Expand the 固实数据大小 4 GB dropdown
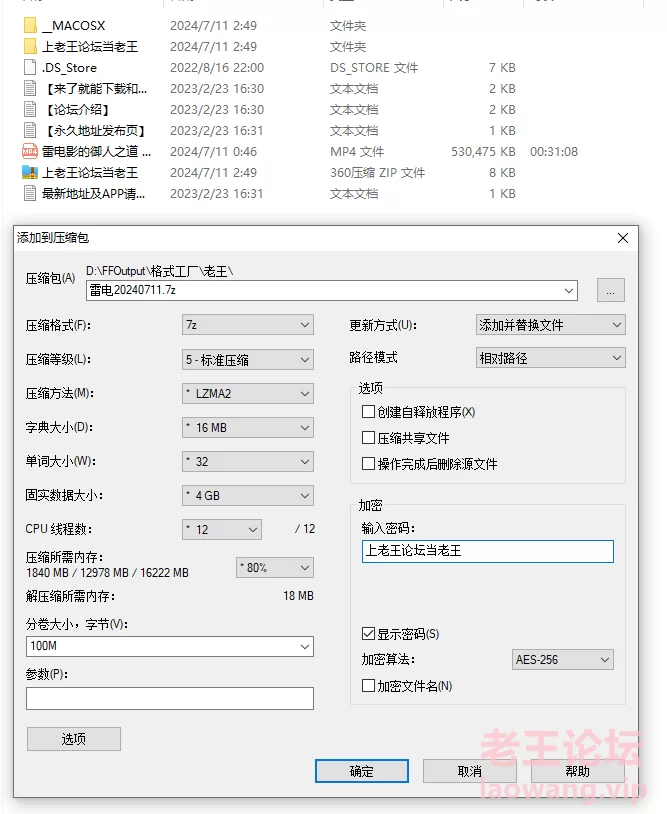The height and width of the screenshot is (814, 667). pos(248,496)
